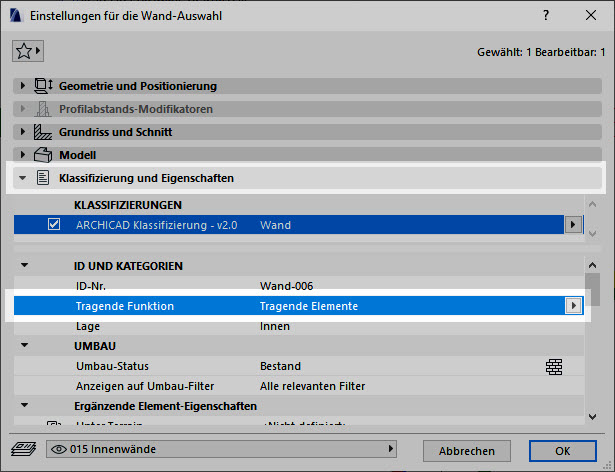
Task: Click the brick wall icon beside Umbau-Status
Action: point(554,366)
